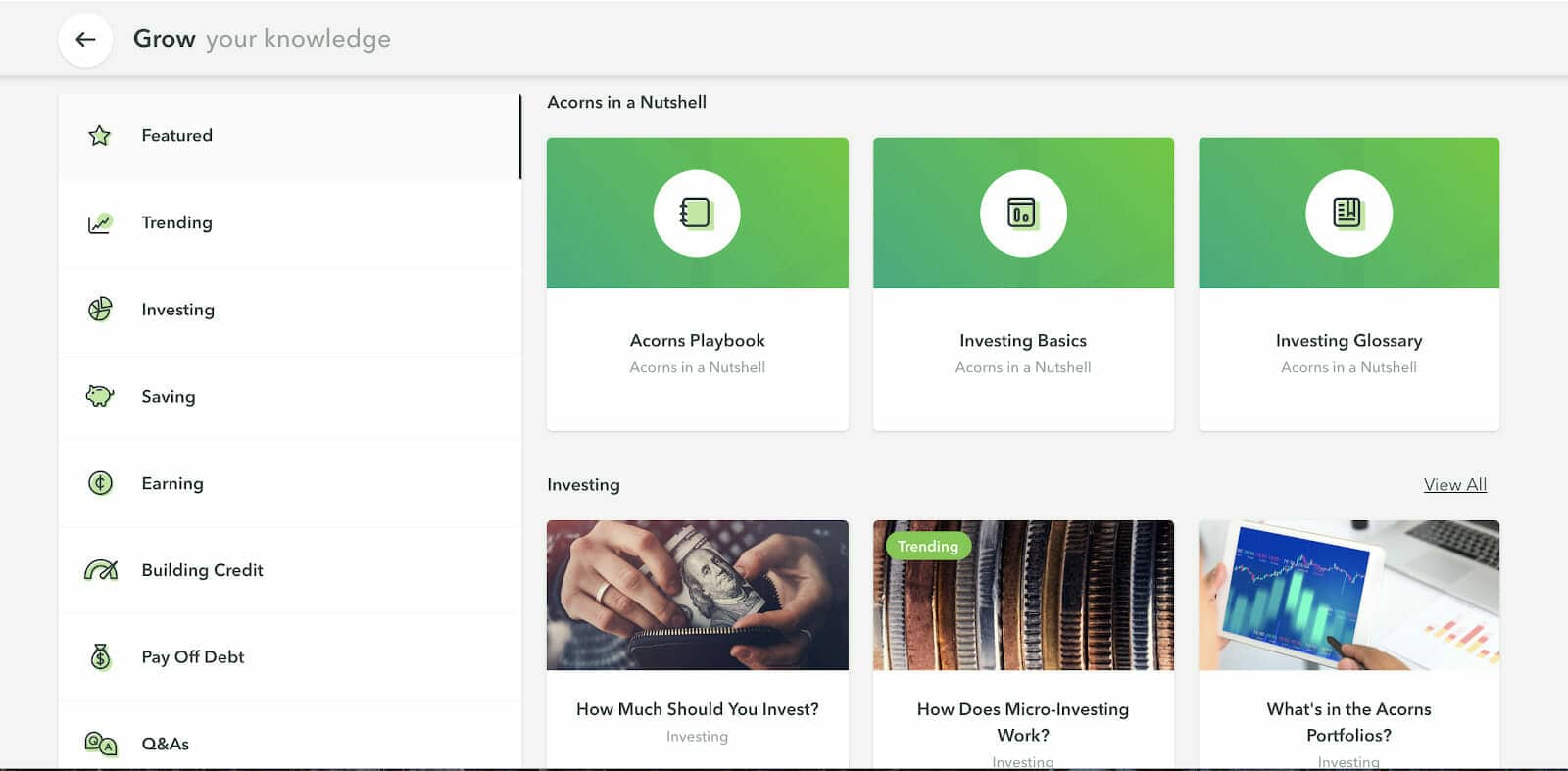Click the Trending chart icon
1568x771 pixels.
(x=100, y=223)
